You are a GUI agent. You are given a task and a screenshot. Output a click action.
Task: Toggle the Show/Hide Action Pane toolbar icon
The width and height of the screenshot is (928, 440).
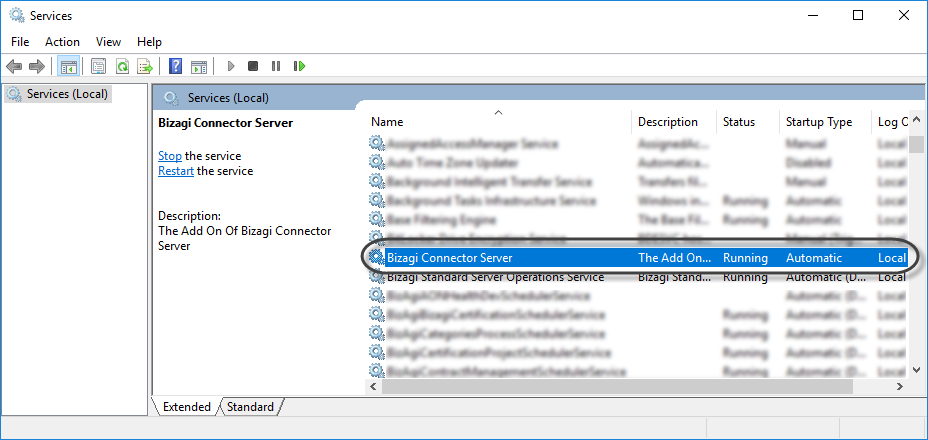tap(199, 66)
